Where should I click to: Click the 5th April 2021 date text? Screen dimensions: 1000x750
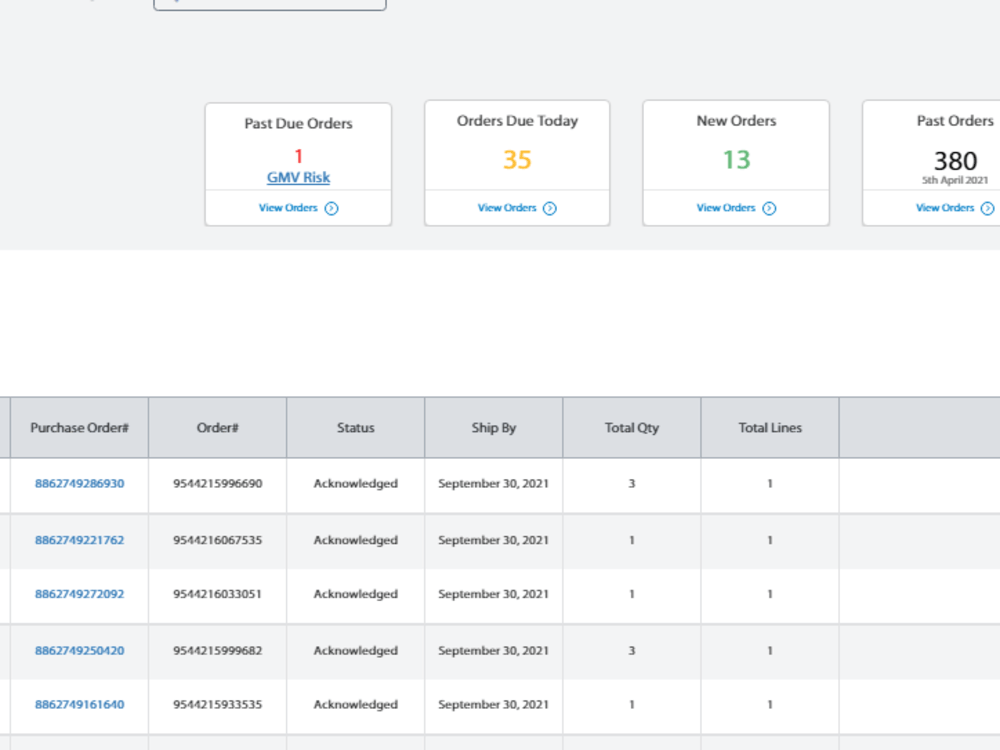[x=955, y=180]
